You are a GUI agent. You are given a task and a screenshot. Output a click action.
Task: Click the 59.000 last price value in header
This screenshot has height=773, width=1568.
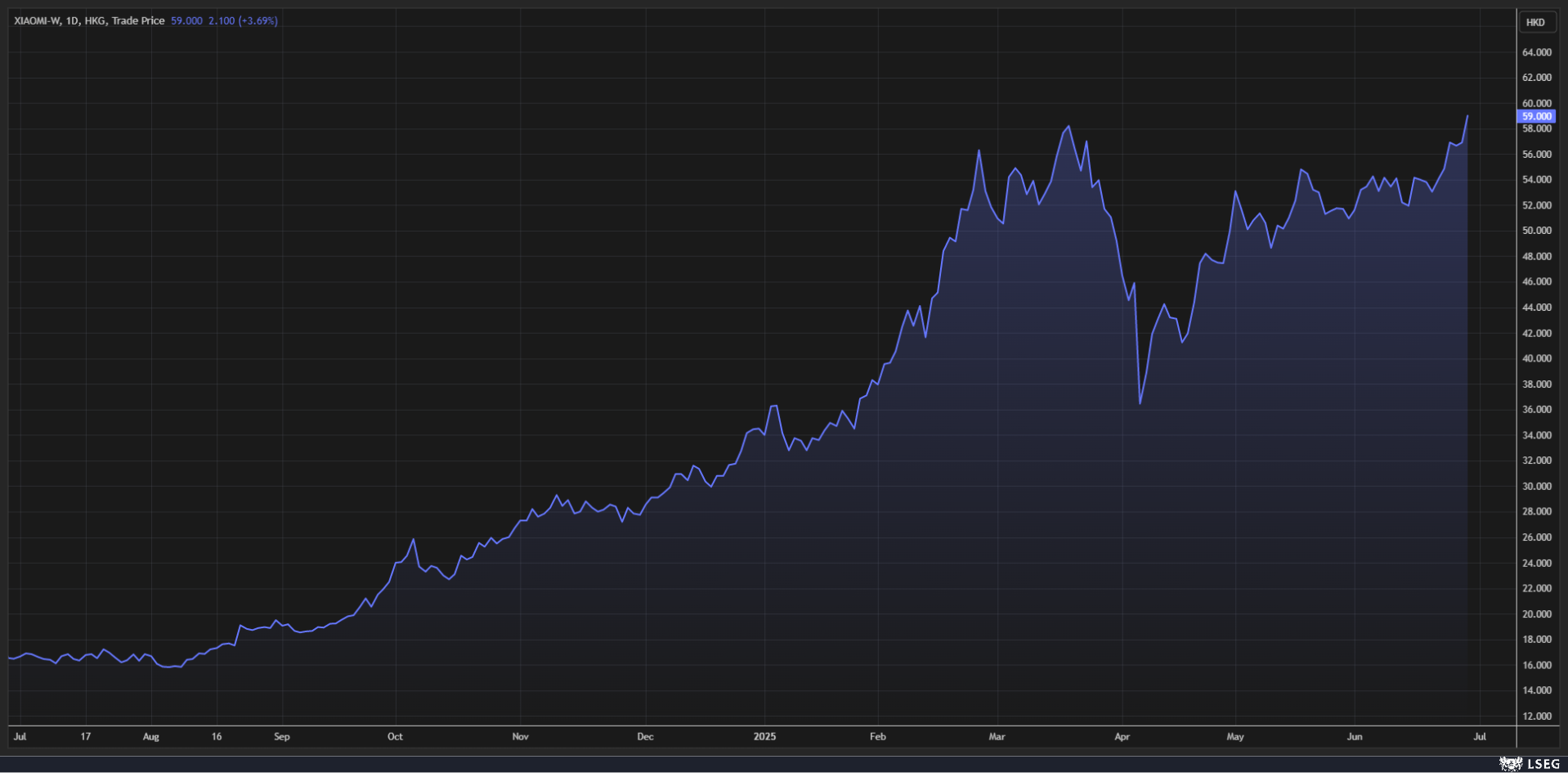186,20
